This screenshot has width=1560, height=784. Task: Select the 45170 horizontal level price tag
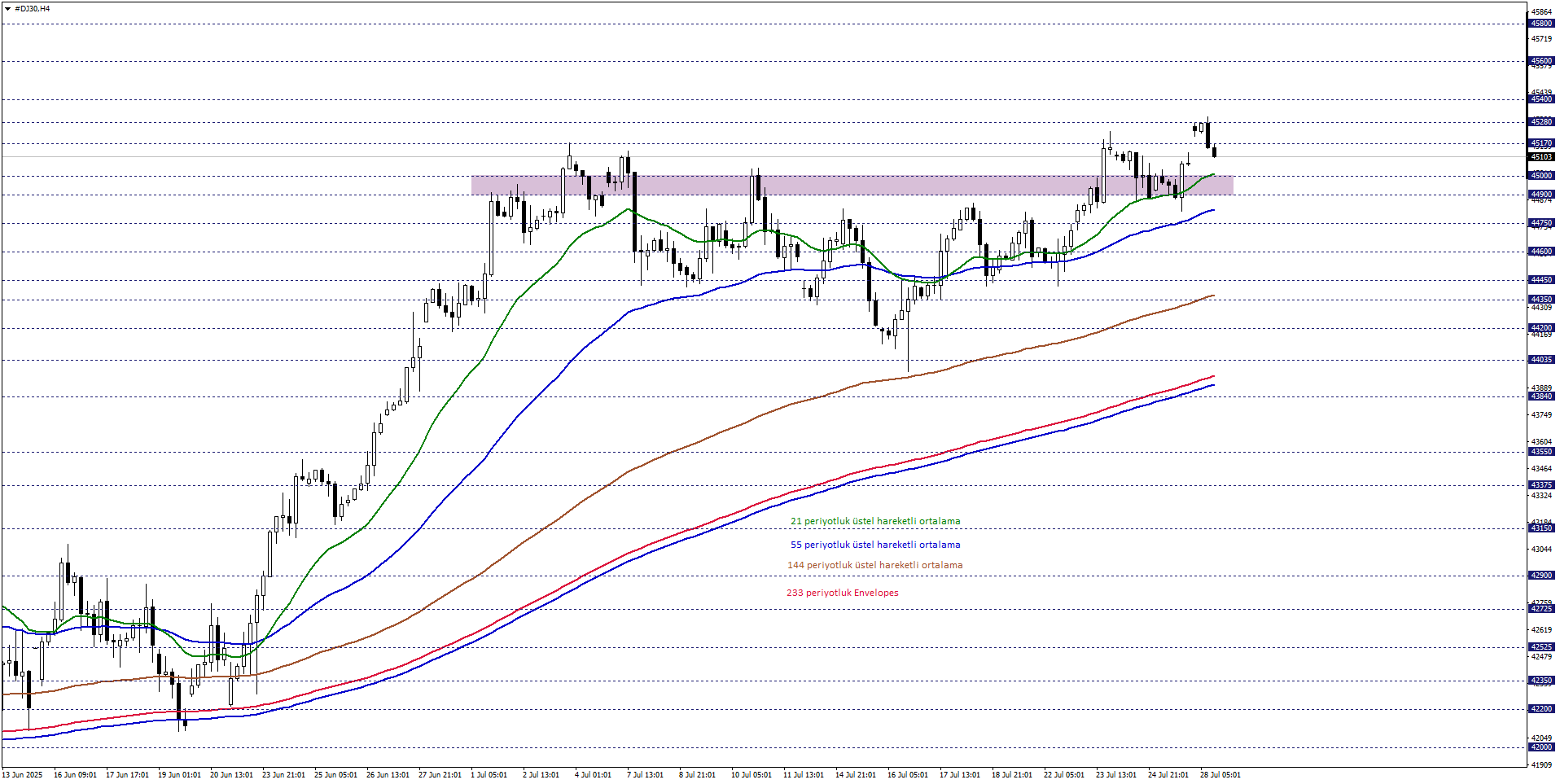(1542, 143)
